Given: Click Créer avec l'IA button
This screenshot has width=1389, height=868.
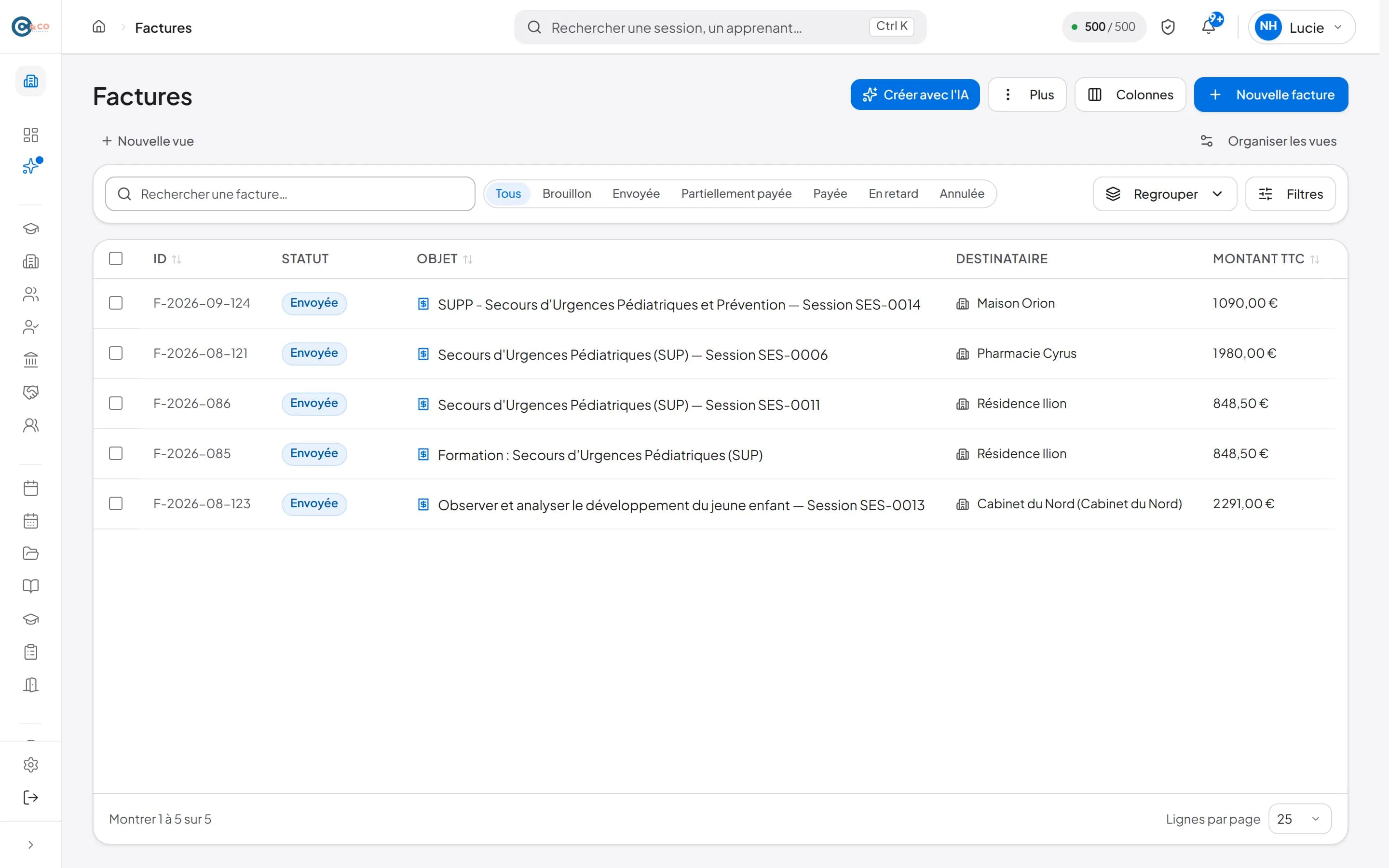Looking at the screenshot, I should [915, 95].
